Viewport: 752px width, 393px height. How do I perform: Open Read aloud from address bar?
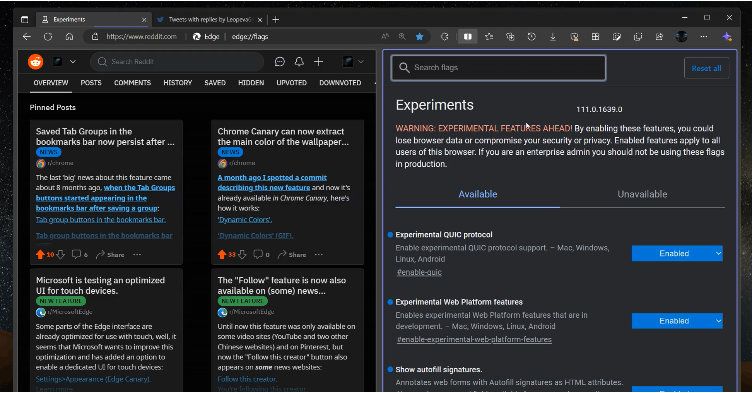click(385, 36)
